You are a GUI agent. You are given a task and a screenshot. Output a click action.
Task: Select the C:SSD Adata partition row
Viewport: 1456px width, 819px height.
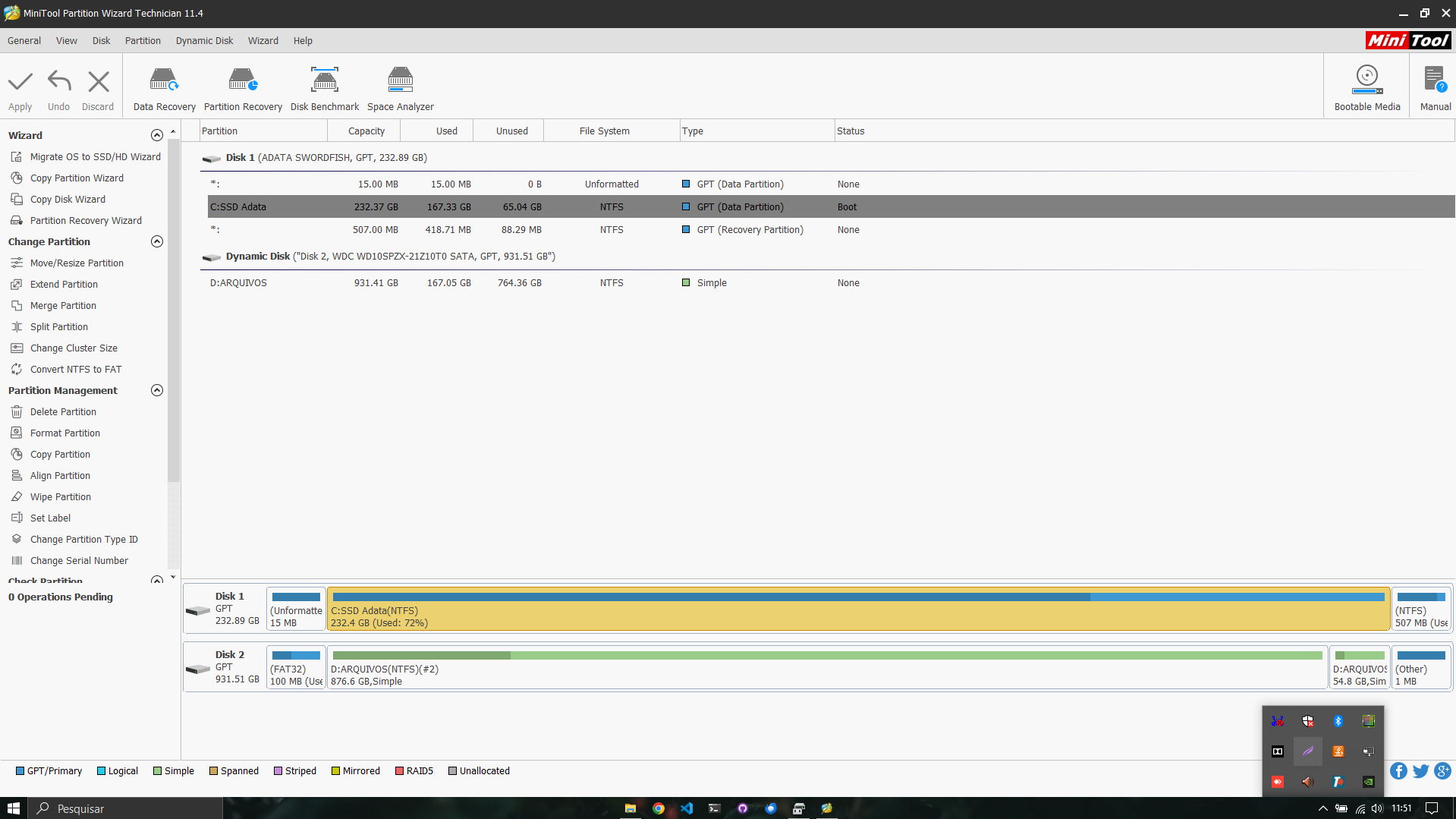coord(831,207)
